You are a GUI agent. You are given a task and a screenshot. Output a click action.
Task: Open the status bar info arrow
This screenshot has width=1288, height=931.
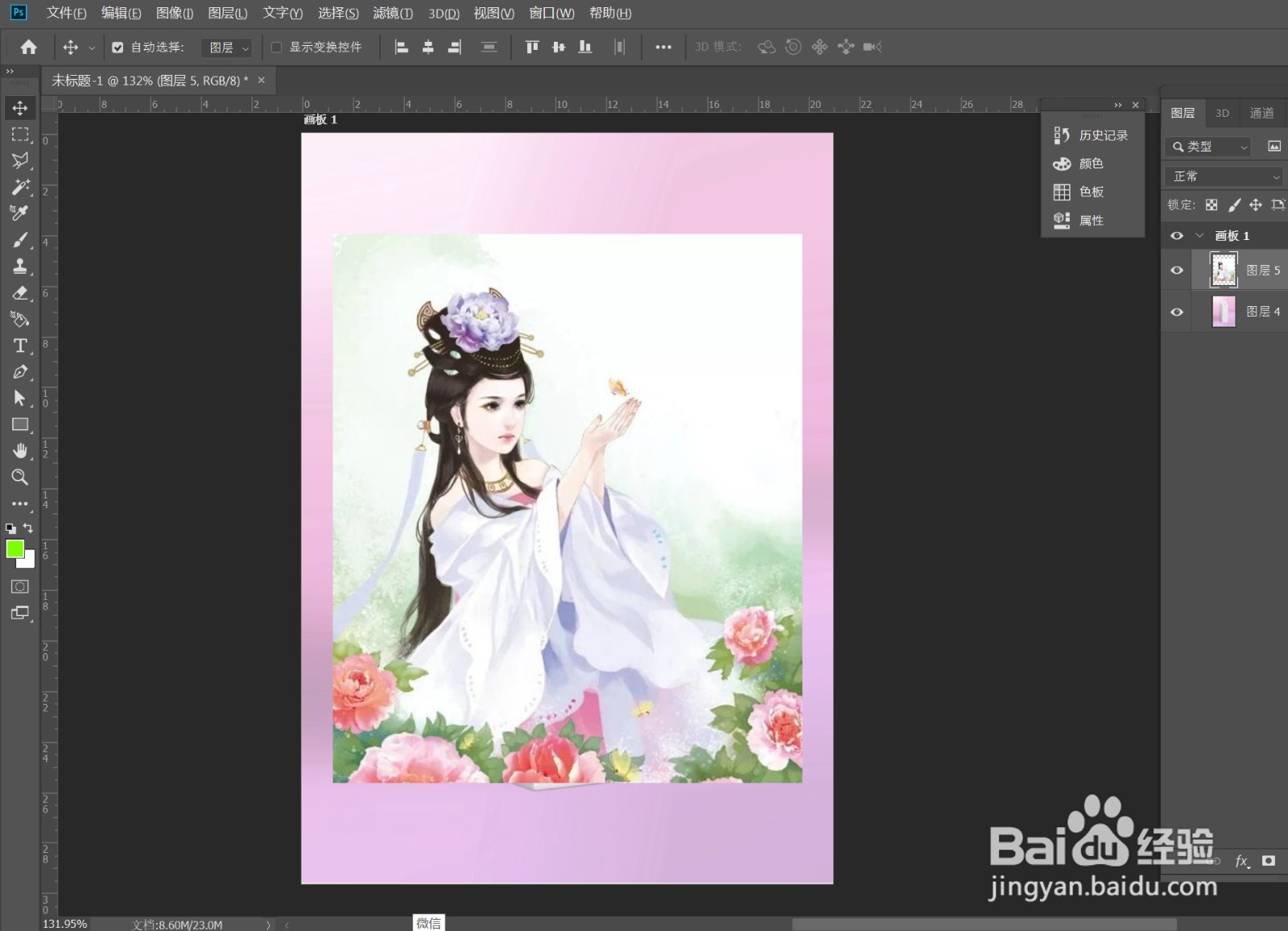[268, 925]
